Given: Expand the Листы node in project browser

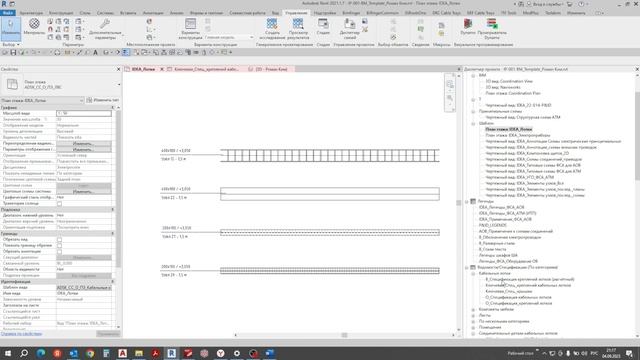Looking at the screenshot, I should click(473, 316).
